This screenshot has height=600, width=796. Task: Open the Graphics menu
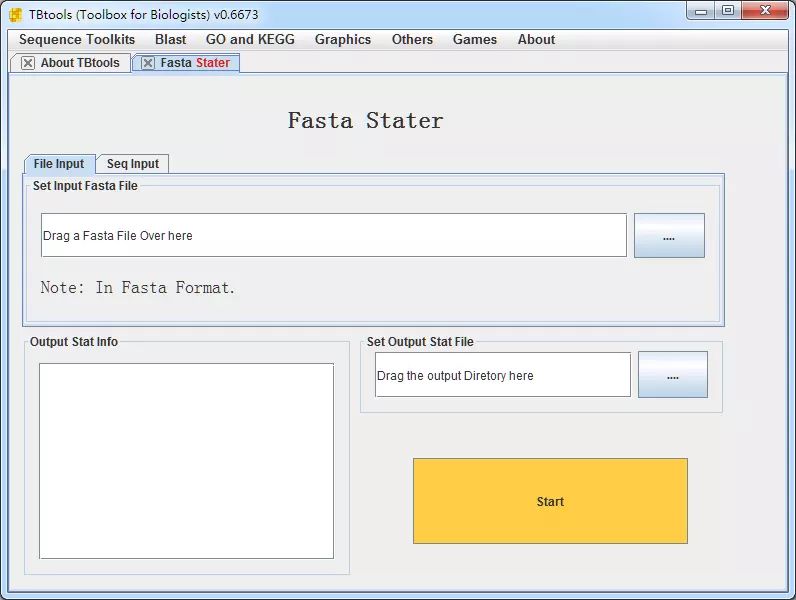coord(342,40)
